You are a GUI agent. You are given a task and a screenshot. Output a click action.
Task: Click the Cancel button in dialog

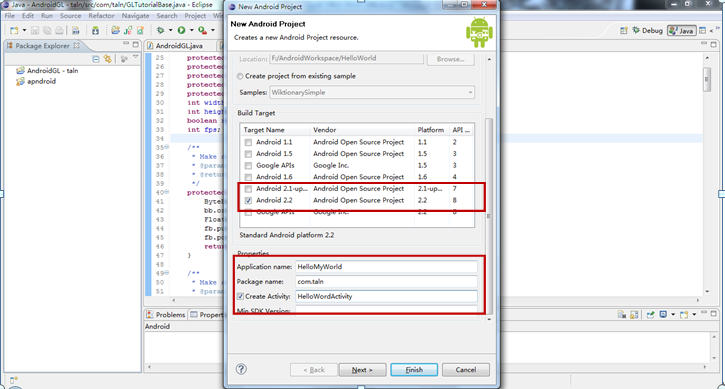click(x=466, y=370)
